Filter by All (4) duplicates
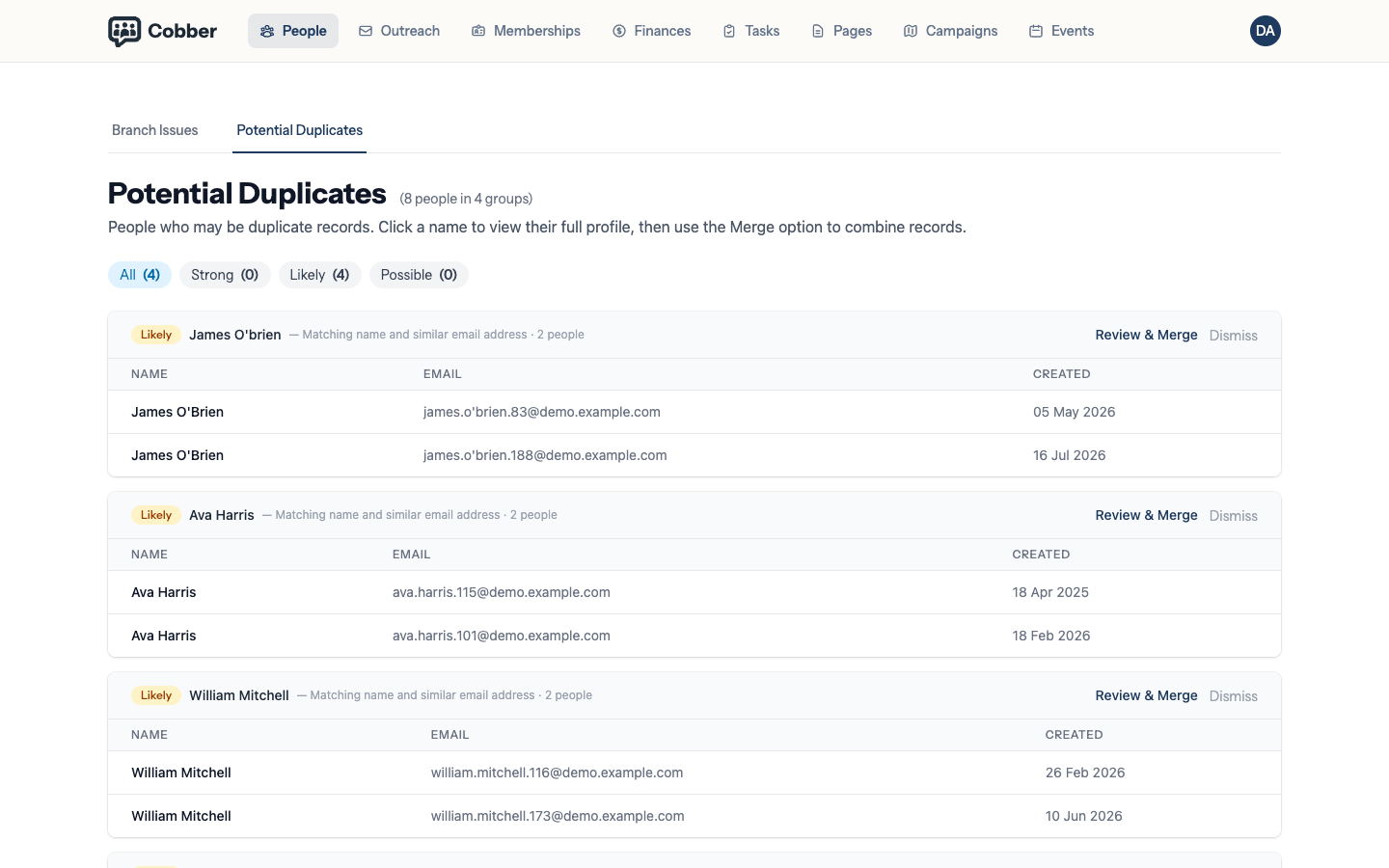This screenshot has height=868, width=1389. point(140,275)
